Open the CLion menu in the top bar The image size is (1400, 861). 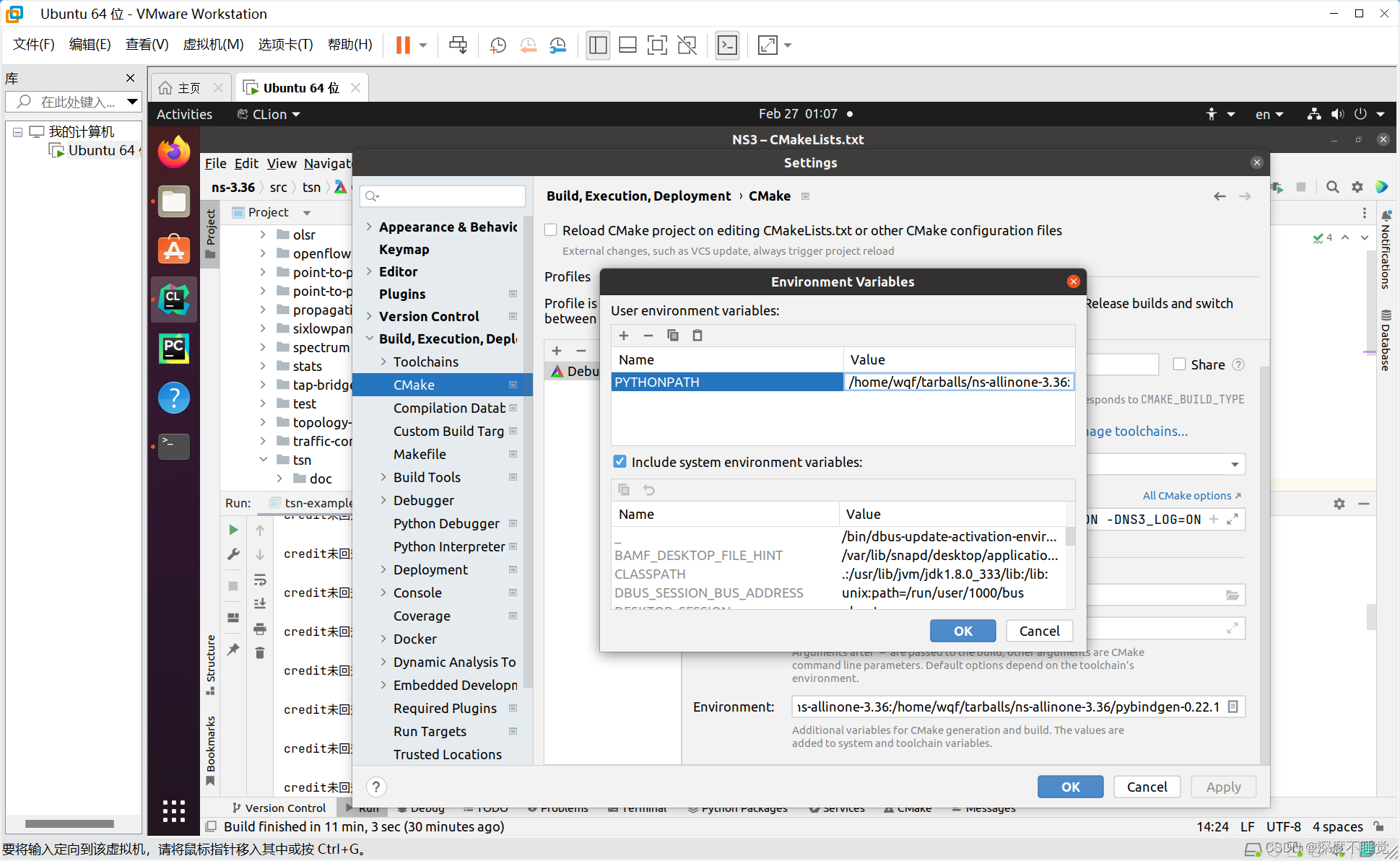coord(267,113)
